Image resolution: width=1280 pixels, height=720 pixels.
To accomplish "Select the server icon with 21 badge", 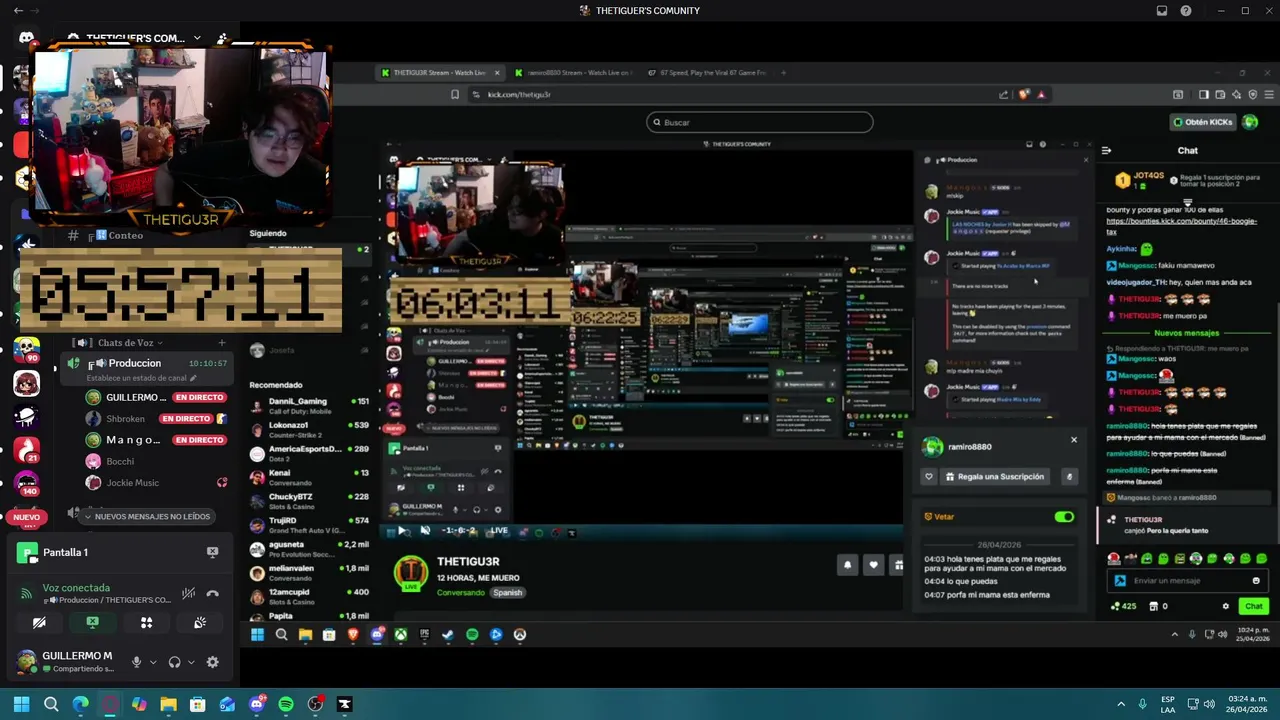I will pos(26,450).
